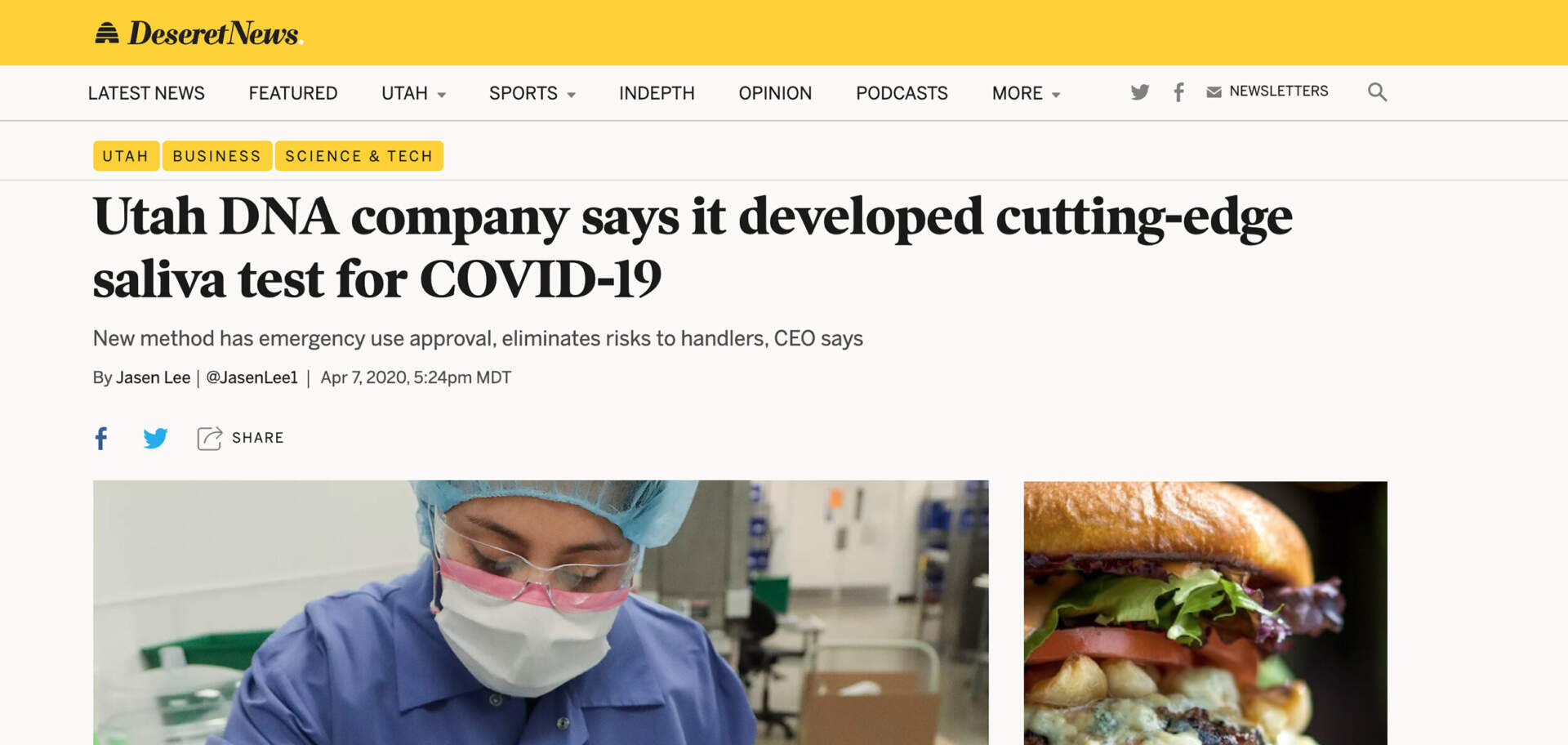Select the Business category tag

pos(216,156)
